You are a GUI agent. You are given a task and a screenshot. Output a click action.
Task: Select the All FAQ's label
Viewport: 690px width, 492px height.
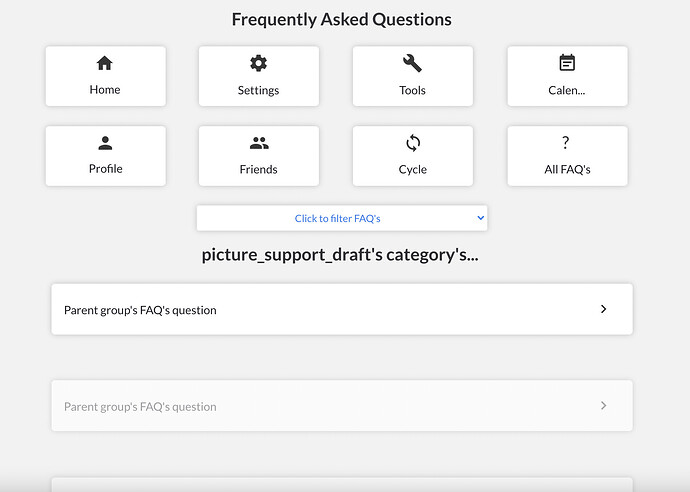pos(567,169)
